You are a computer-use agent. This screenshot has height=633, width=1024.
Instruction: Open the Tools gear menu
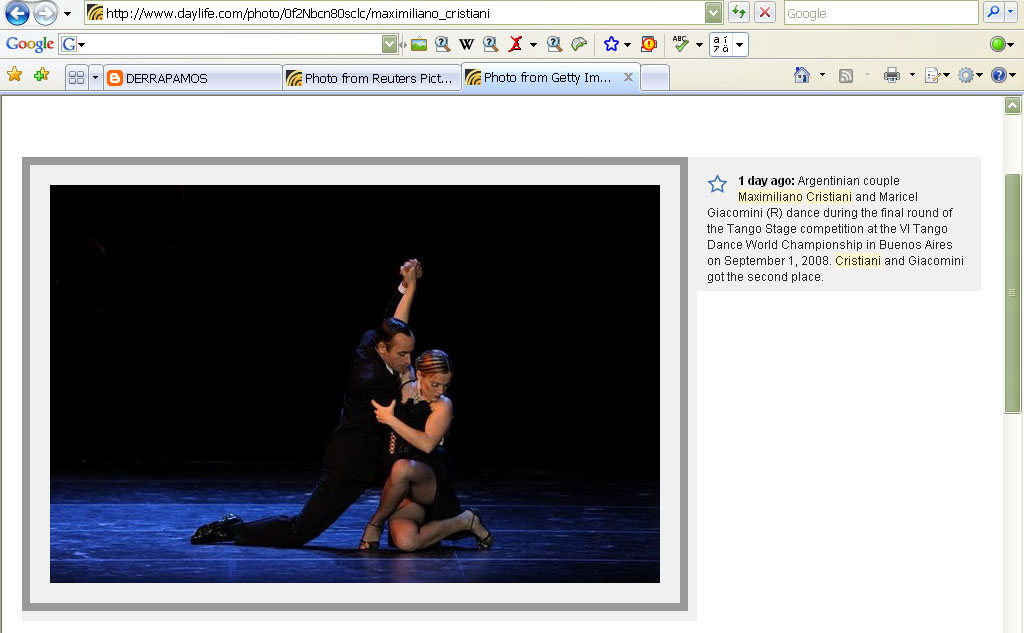tap(965, 76)
